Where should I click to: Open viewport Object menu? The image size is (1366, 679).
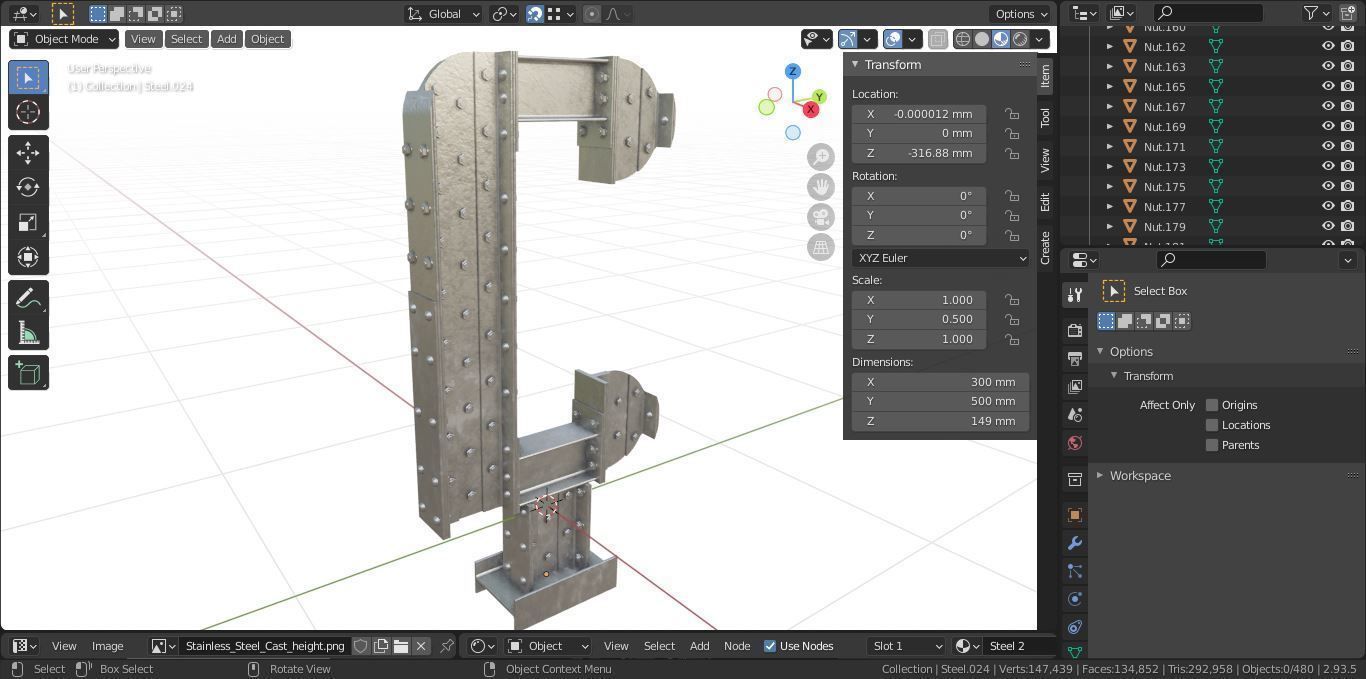coord(267,39)
